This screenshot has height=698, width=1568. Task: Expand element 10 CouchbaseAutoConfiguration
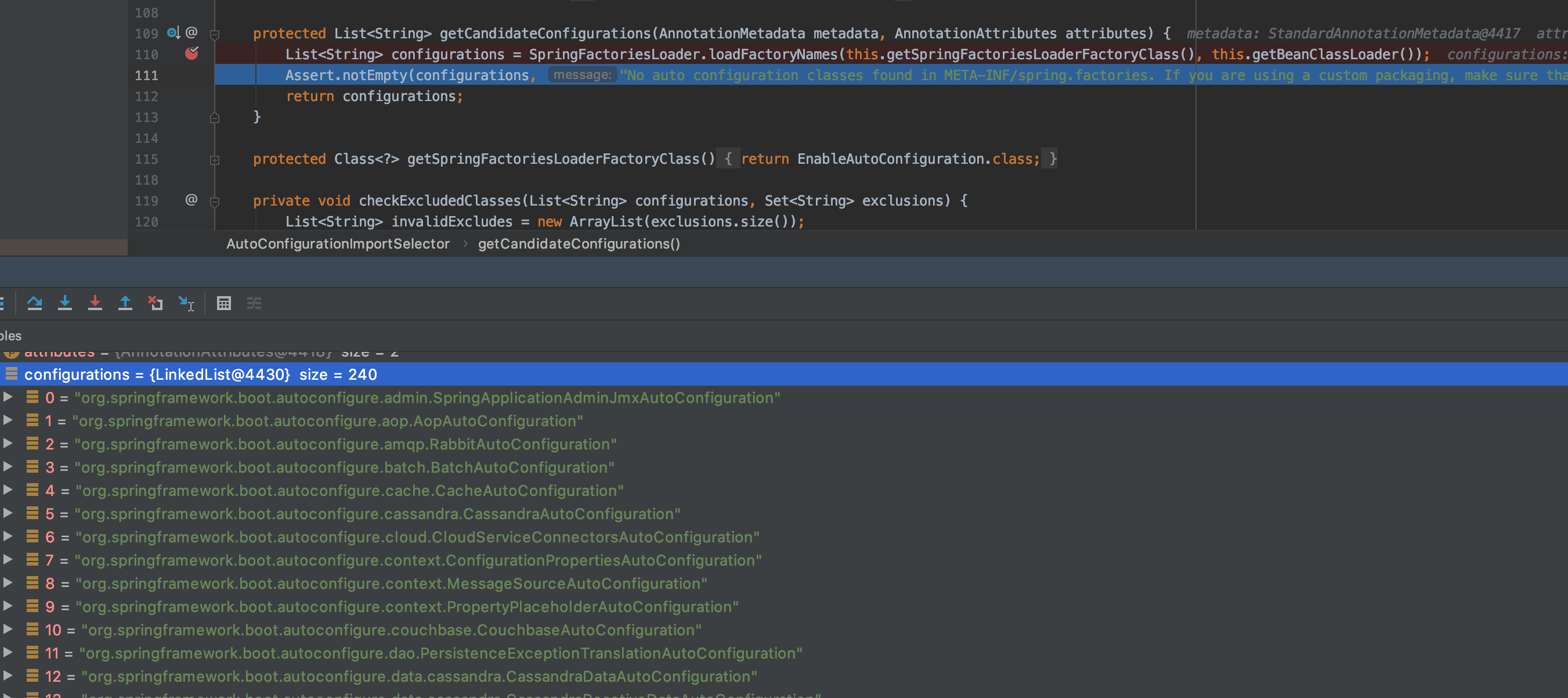click(x=8, y=629)
